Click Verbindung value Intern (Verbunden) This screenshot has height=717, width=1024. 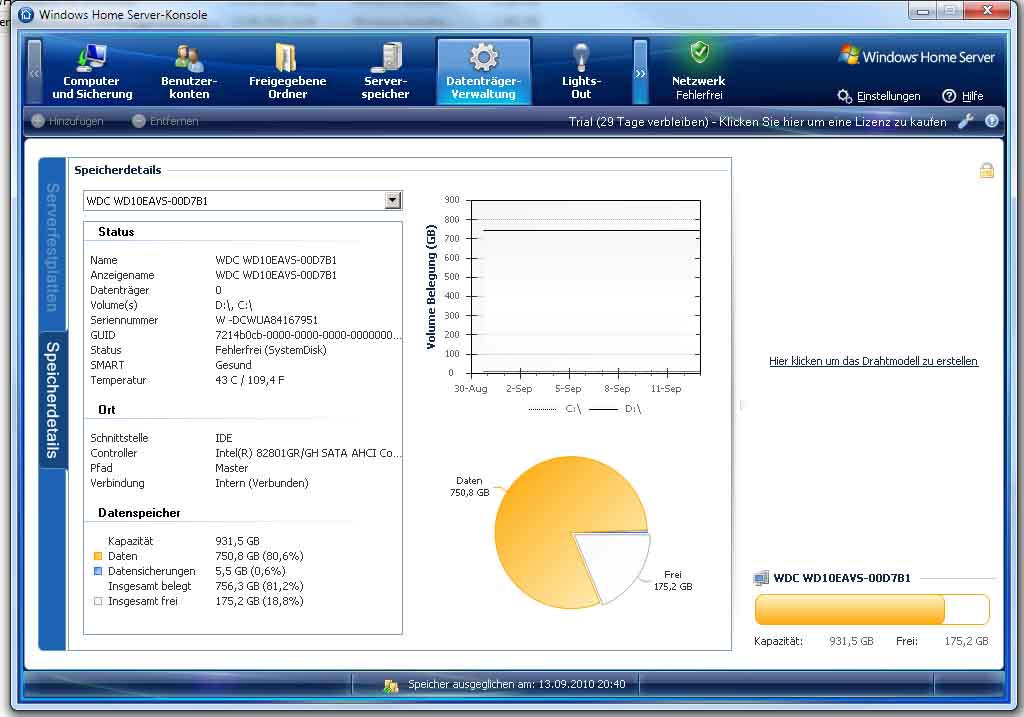pyautogui.click(x=262, y=483)
